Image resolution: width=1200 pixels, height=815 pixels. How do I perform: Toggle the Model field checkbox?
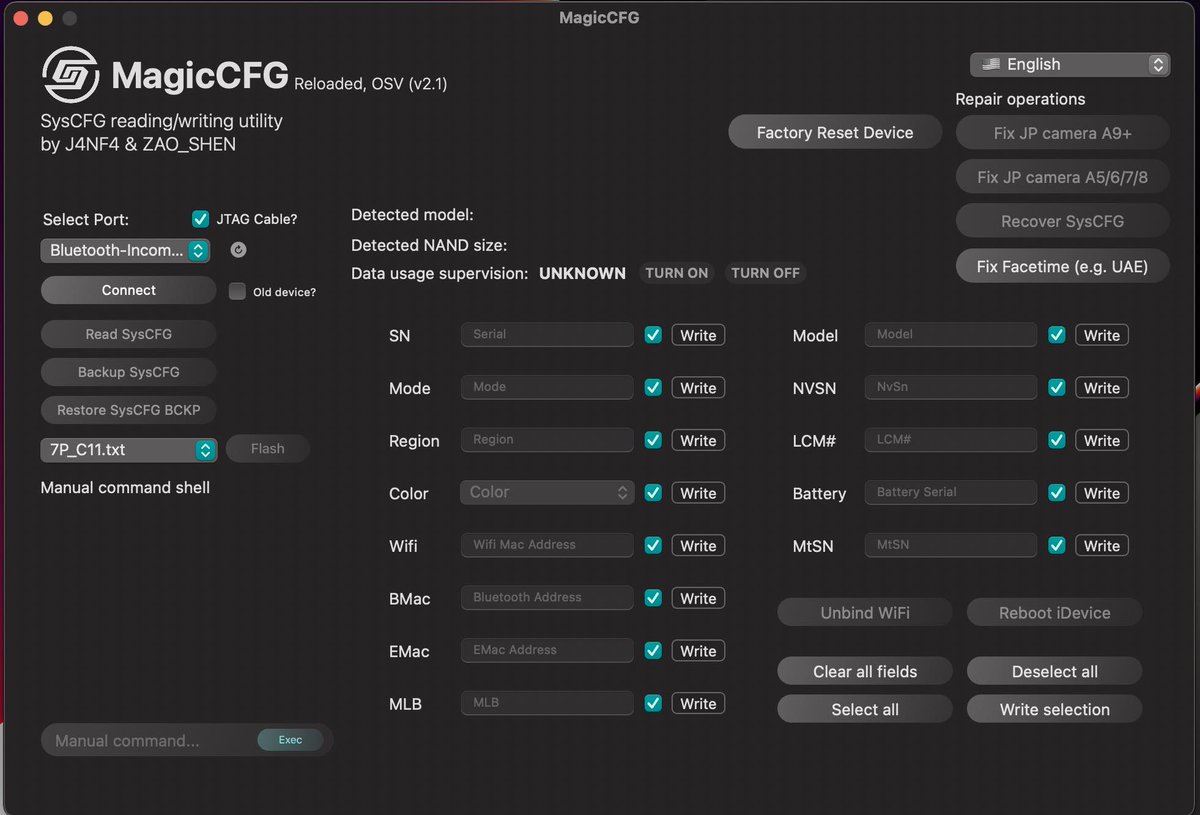click(x=1057, y=335)
